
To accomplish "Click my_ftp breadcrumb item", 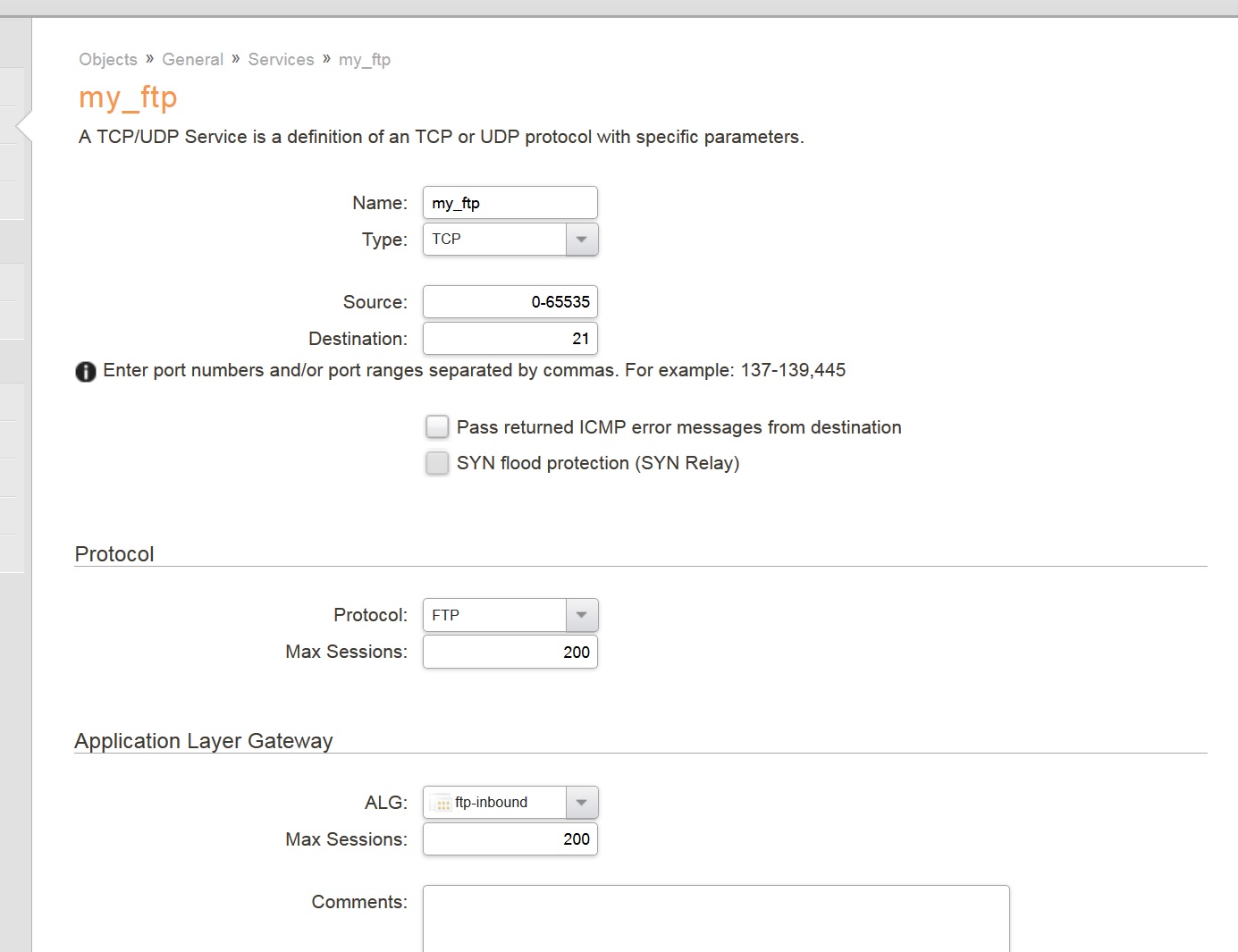I will (x=364, y=60).
